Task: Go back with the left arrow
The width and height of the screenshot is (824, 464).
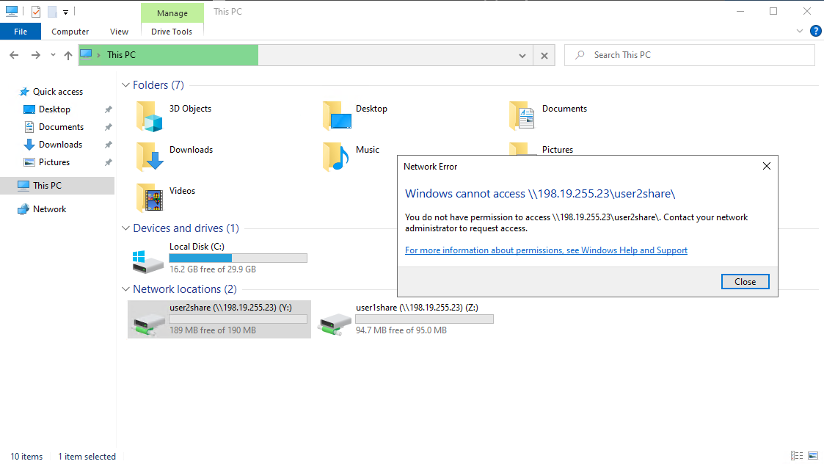Action: point(14,55)
